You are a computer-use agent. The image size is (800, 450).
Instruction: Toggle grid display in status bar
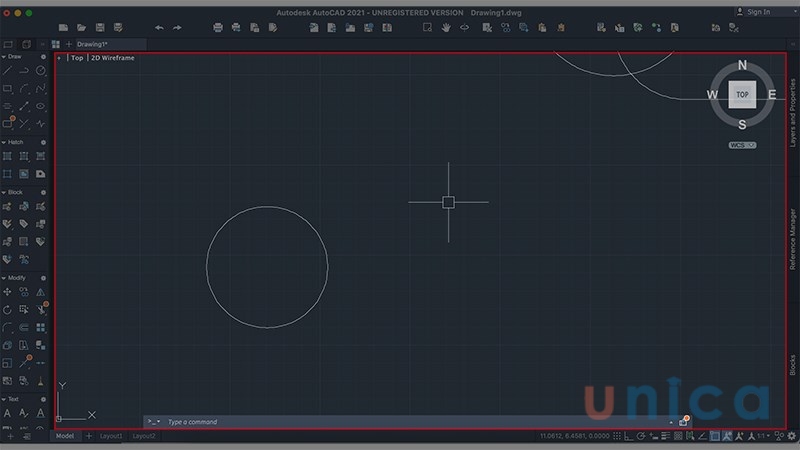point(617,436)
